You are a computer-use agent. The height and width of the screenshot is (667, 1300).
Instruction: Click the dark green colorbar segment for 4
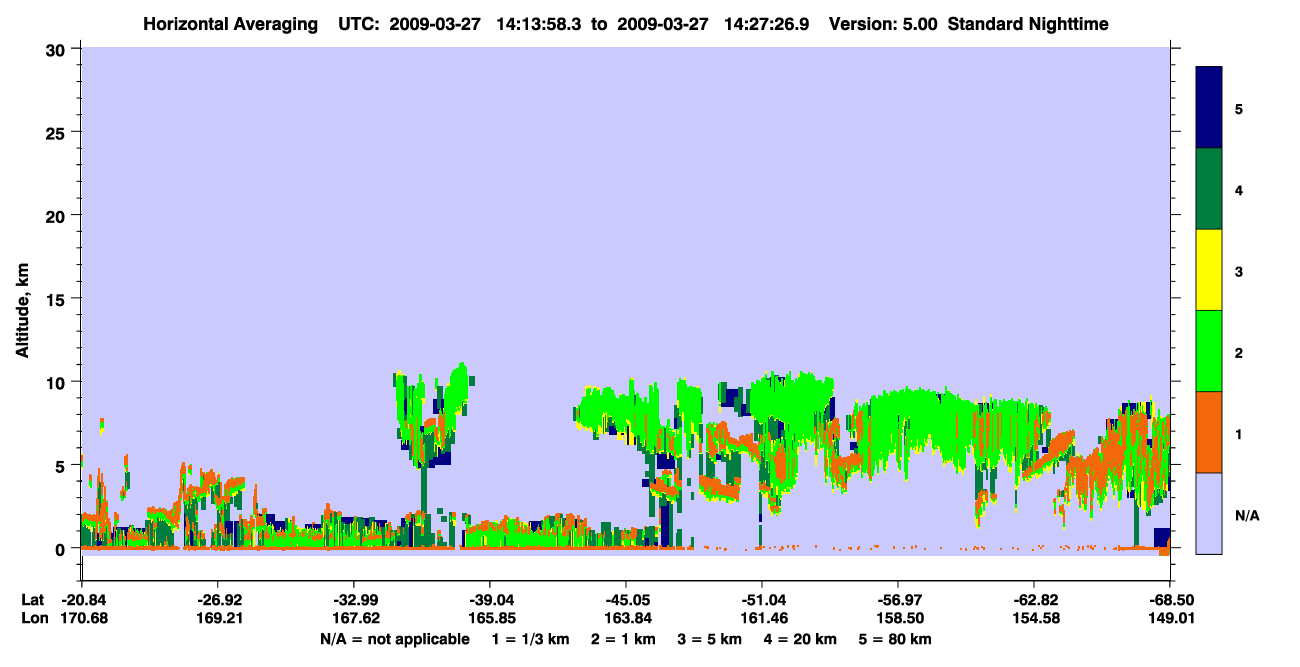click(1209, 189)
